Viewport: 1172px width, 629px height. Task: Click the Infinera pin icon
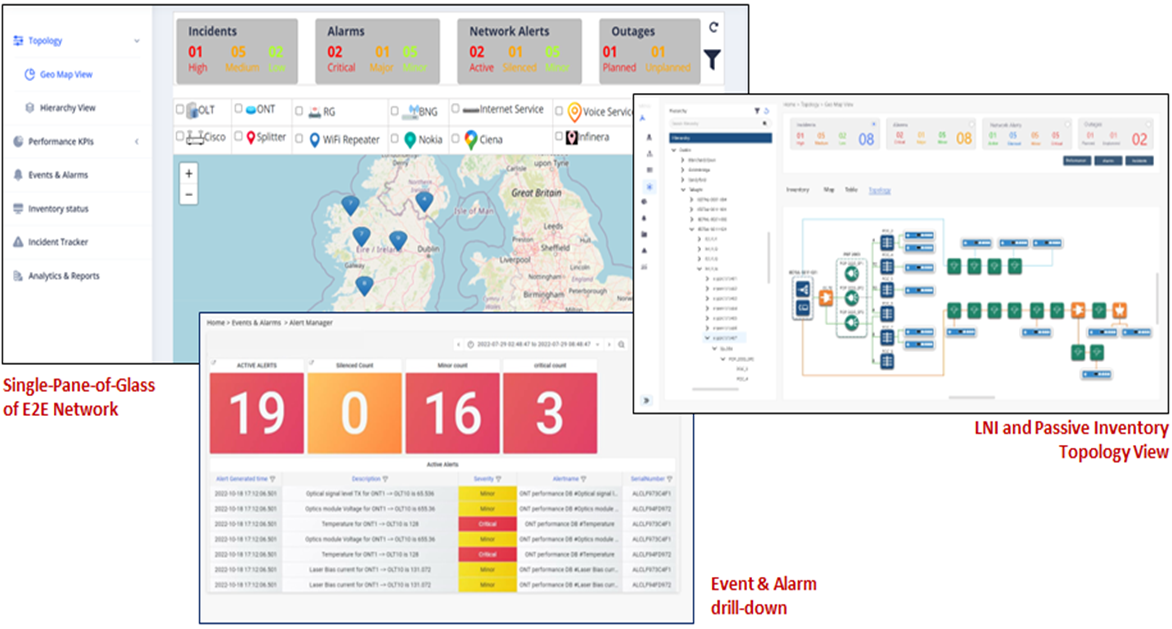coord(572,137)
